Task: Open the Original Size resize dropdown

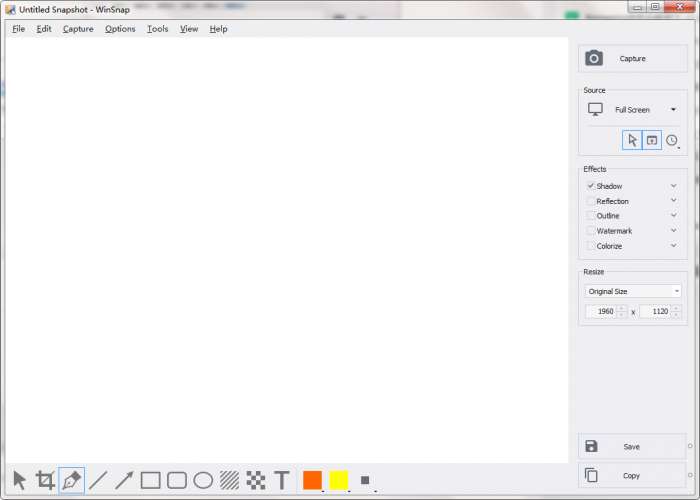Action: coord(633,292)
